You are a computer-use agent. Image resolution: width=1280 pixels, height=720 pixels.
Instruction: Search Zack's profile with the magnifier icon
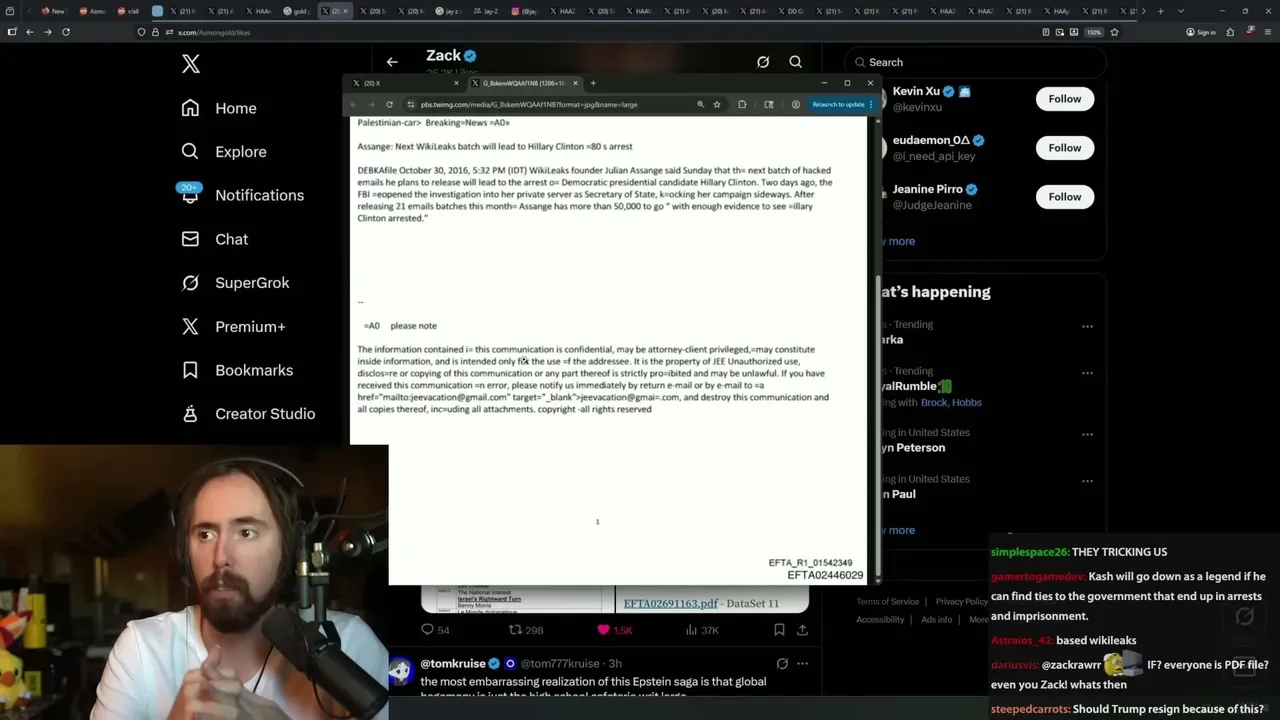796,62
